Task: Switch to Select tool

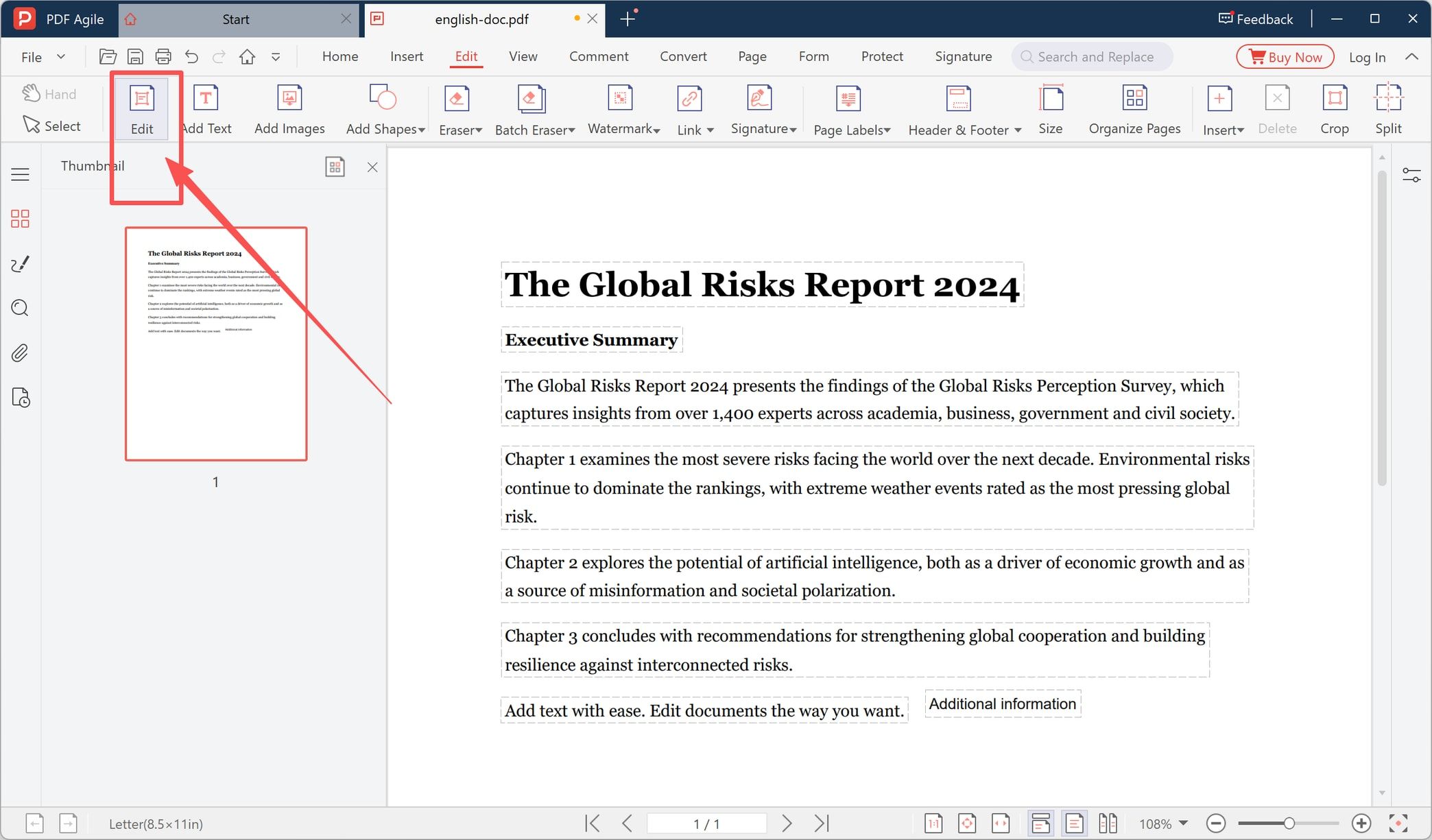Action: [x=51, y=125]
